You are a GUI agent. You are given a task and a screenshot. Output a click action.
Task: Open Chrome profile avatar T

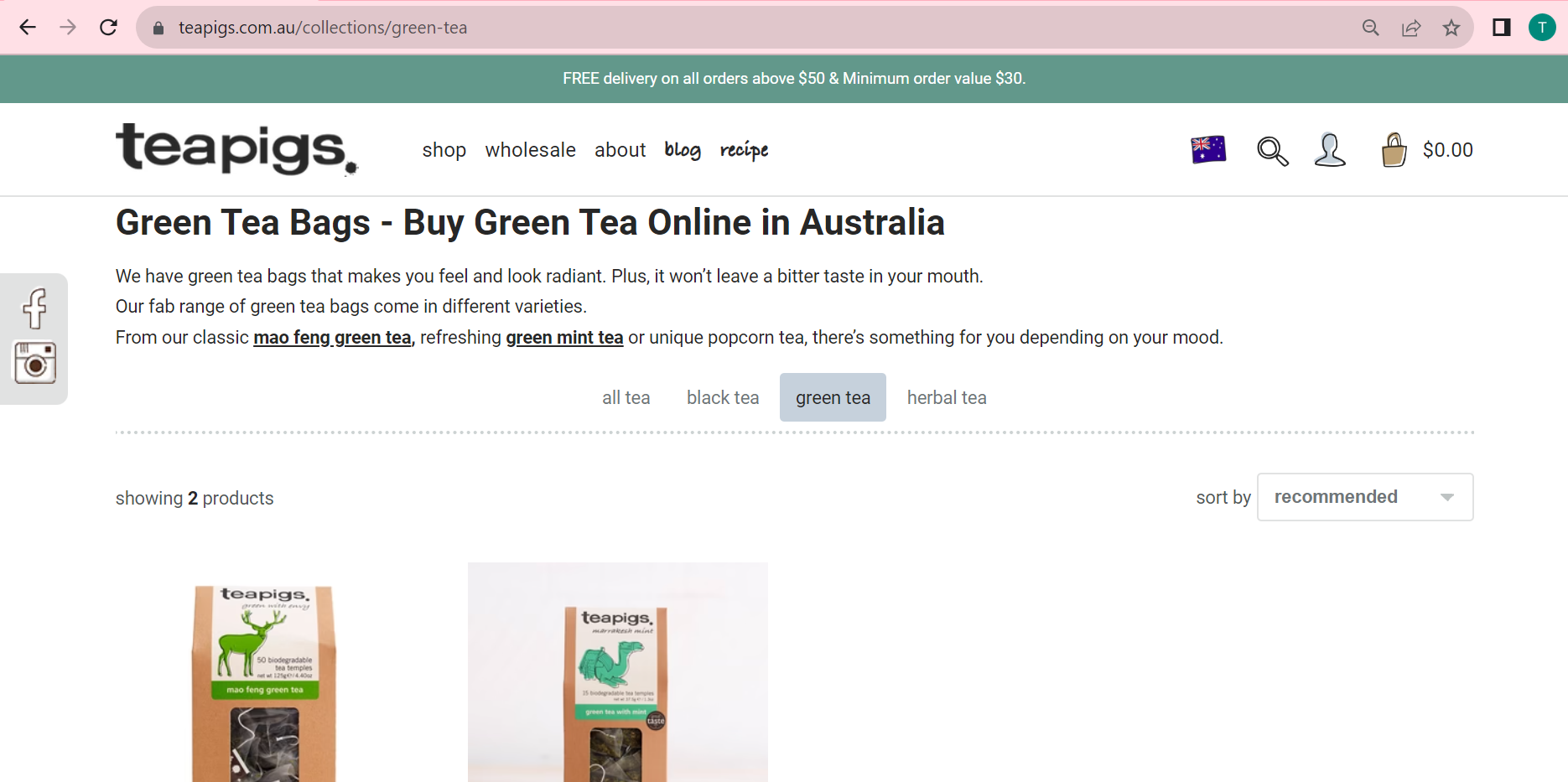coord(1542,28)
